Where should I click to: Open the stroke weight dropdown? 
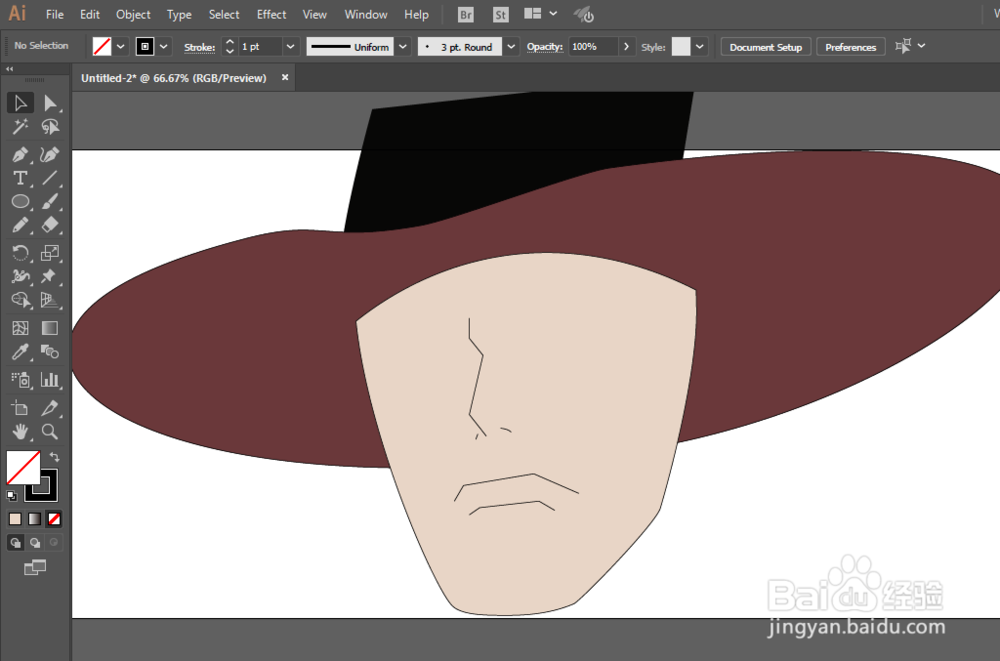pos(290,47)
